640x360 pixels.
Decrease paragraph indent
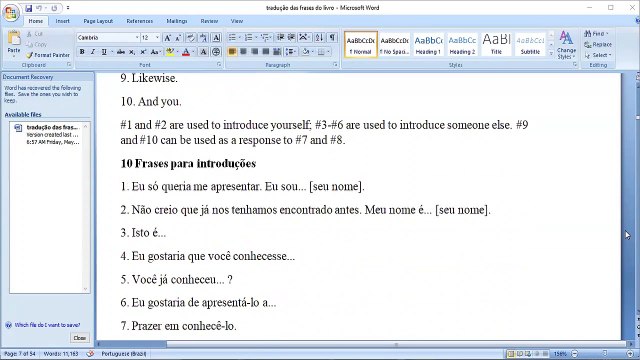[x=280, y=38]
